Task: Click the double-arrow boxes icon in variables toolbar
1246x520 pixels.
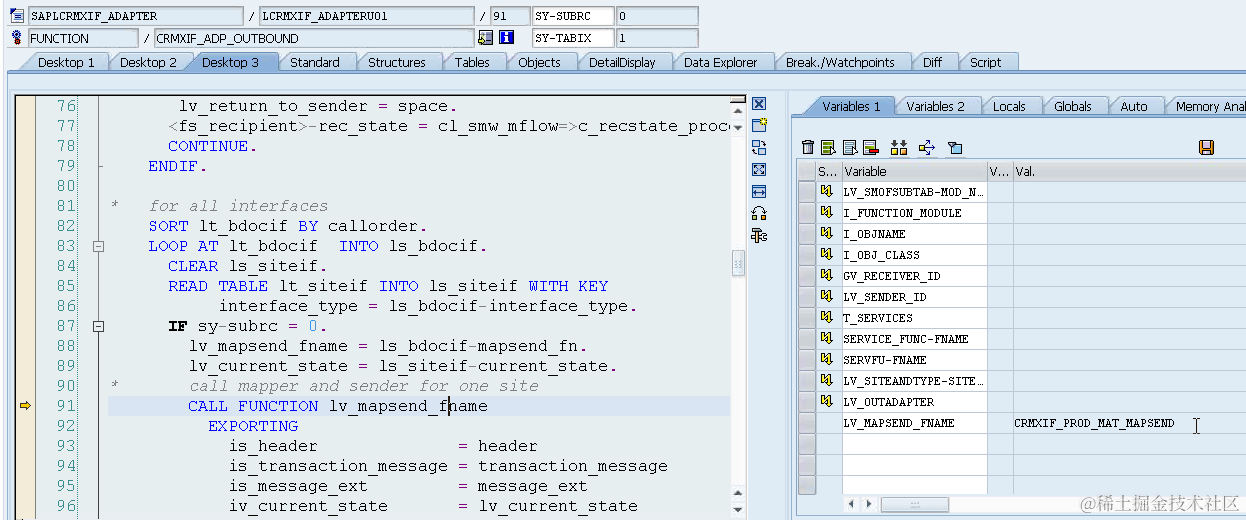Action: tap(899, 148)
